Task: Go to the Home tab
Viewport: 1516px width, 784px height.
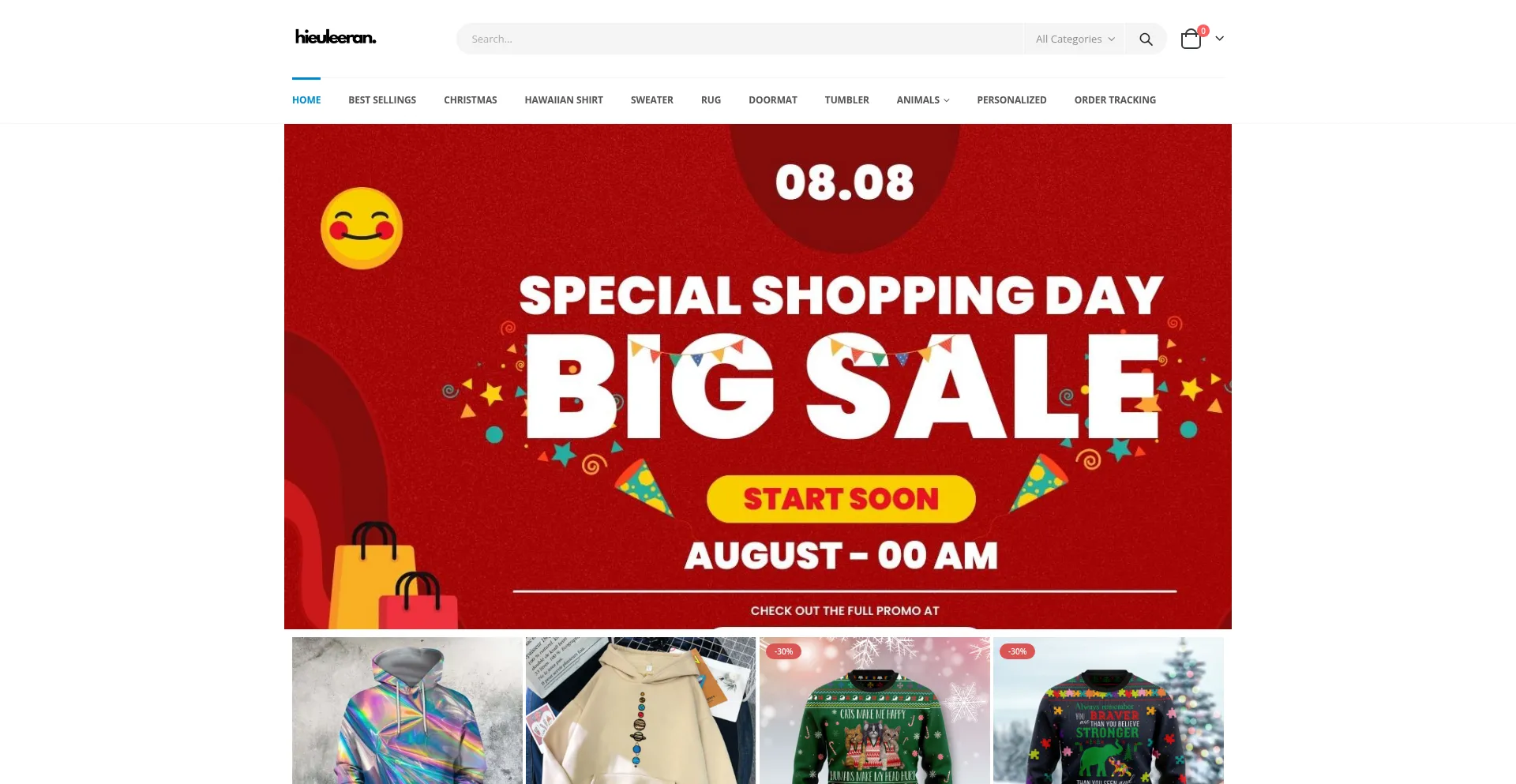Action: [x=306, y=100]
